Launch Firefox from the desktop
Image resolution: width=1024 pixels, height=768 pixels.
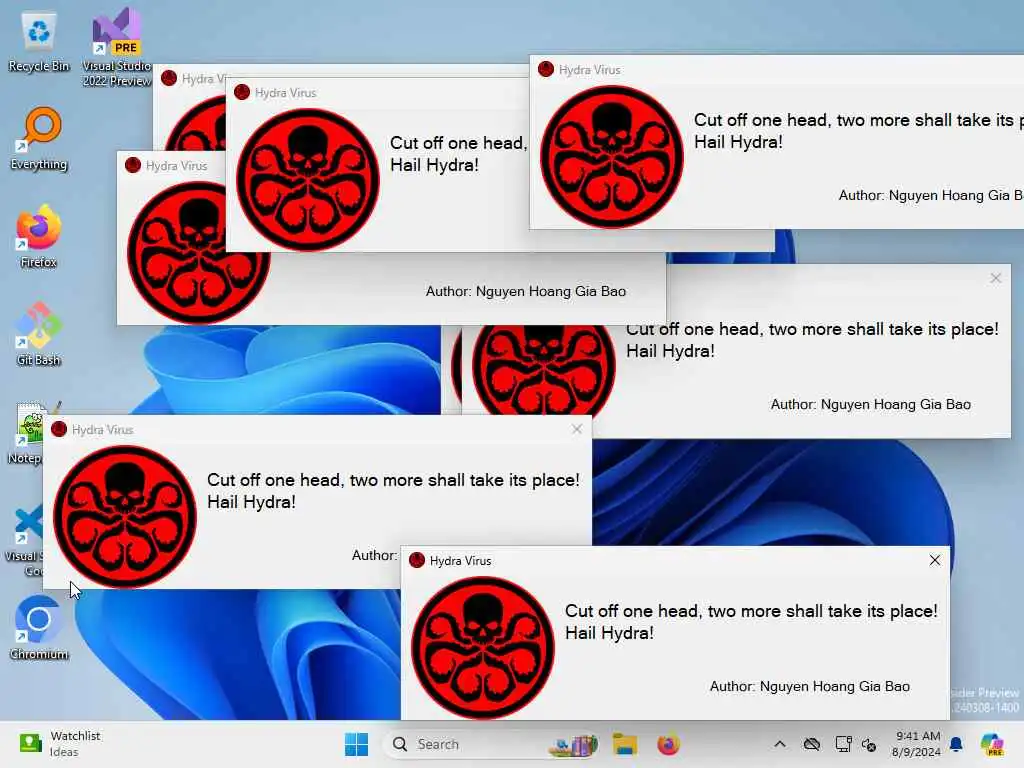pos(39,237)
